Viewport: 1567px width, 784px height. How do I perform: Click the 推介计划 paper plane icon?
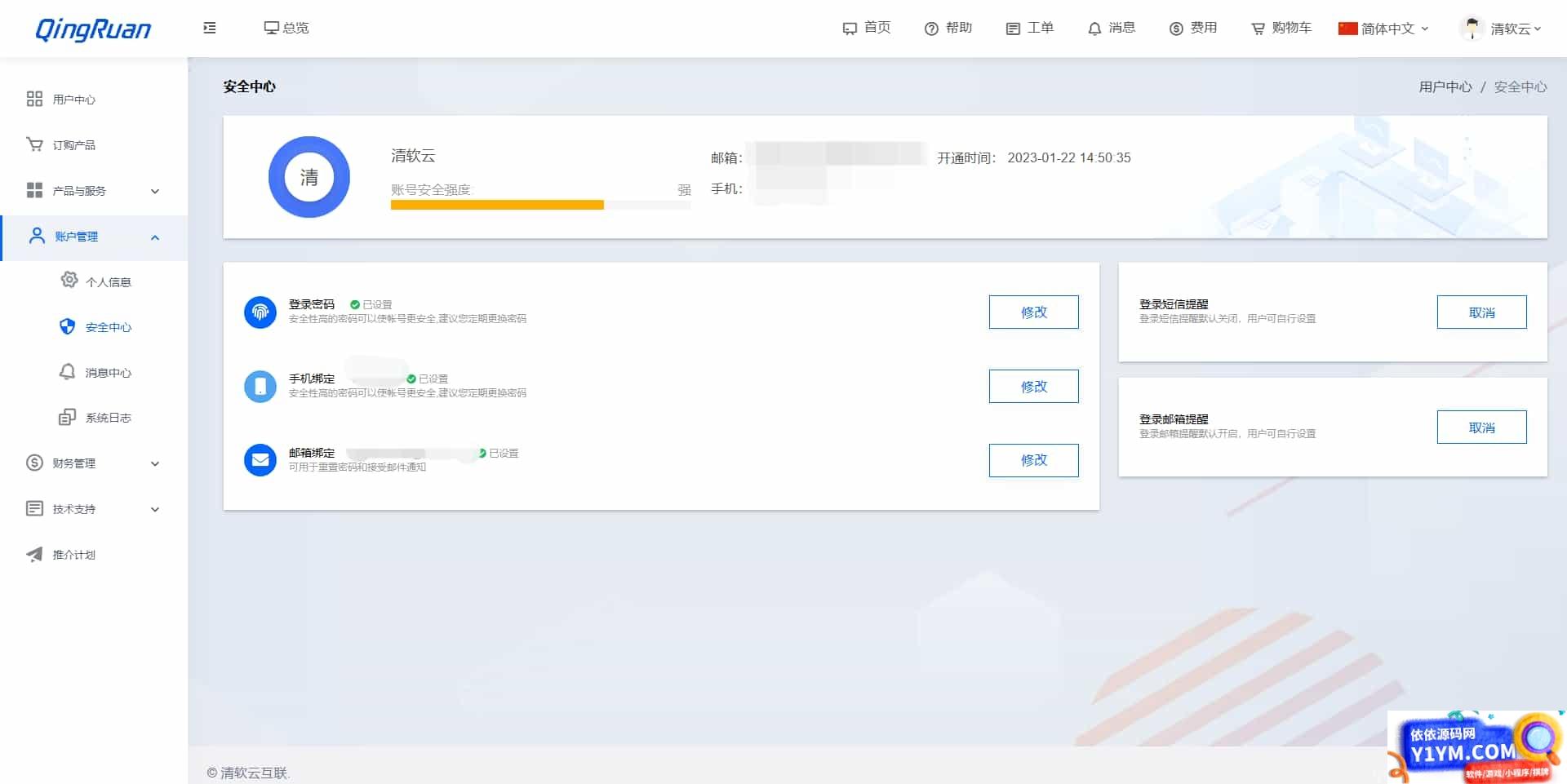point(34,555)
